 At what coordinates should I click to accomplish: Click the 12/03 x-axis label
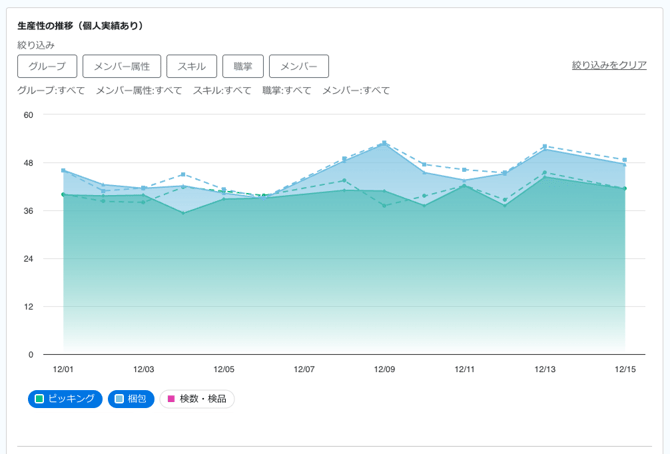pyautogui.click(x=144, y=369)
